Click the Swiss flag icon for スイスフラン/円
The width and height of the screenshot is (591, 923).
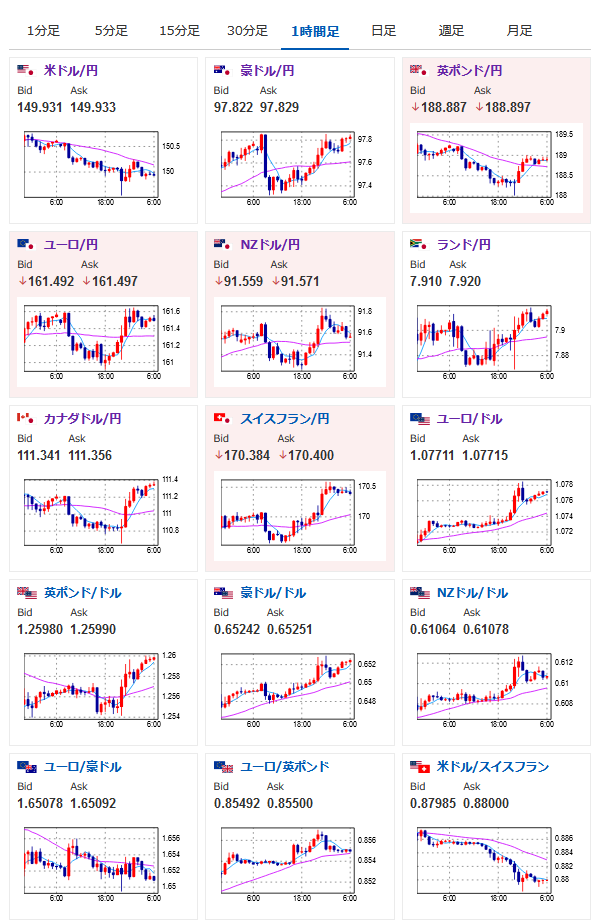[x=222, y=419]
